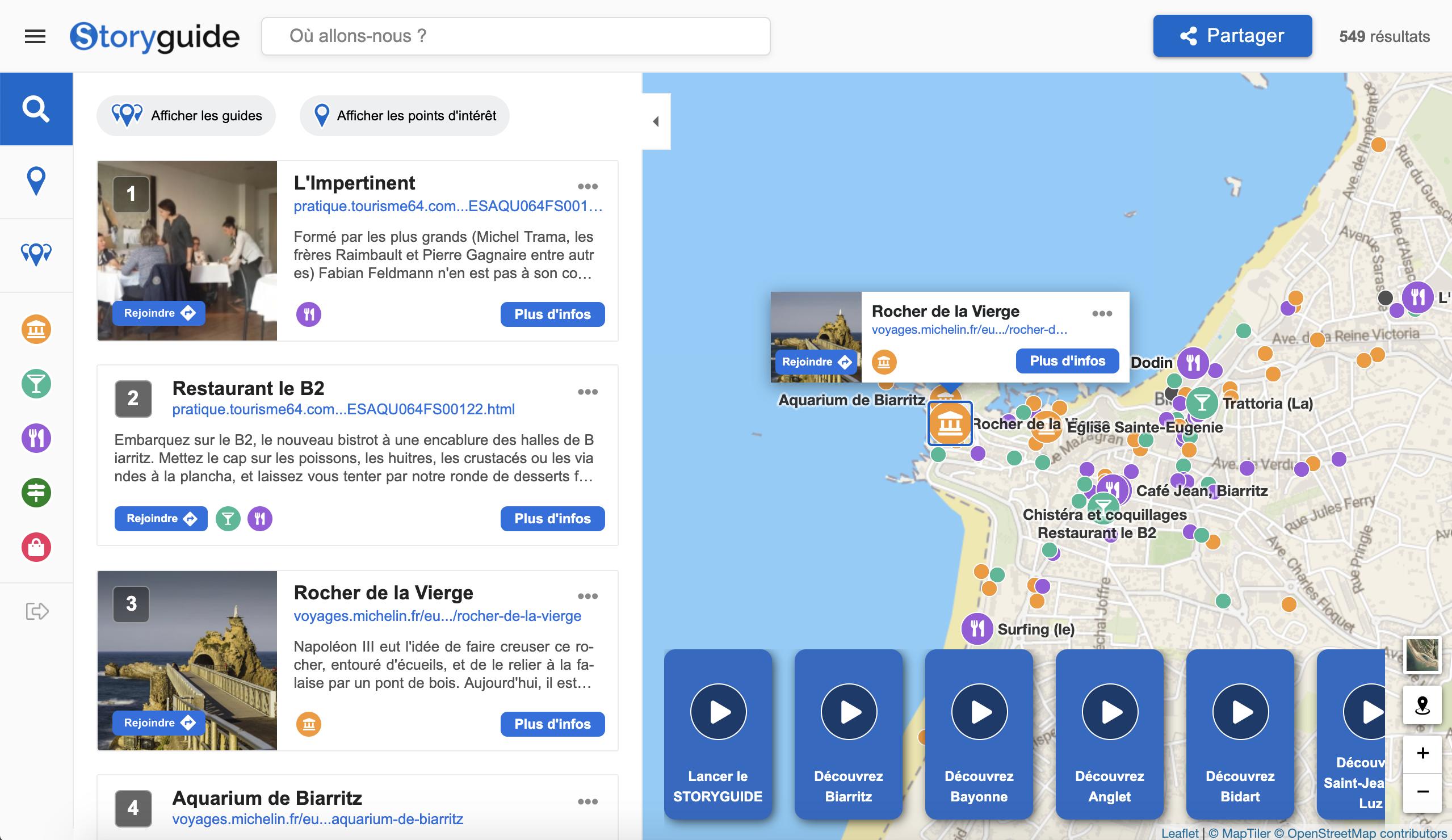Zoom out on the map
This screenshot has height=840, width=1452.
[1422, 792]
